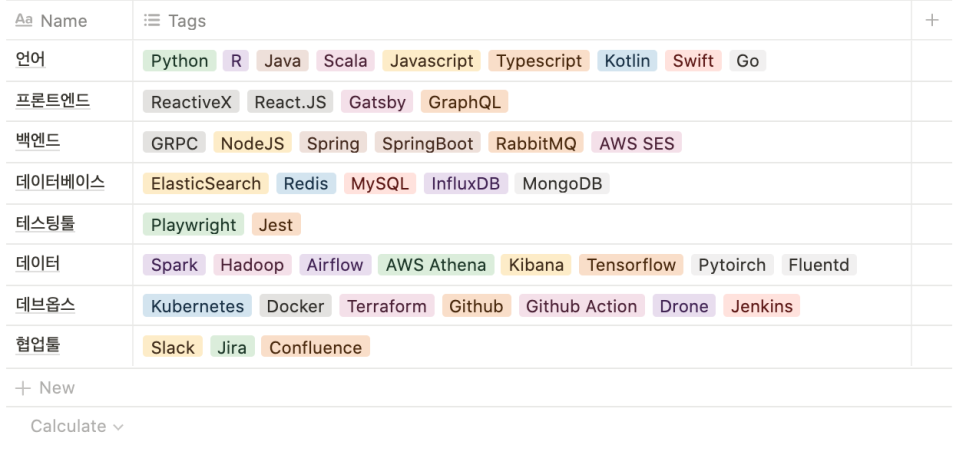
Task: Select the RabbitMQ tag
Action: coord(536,143)
